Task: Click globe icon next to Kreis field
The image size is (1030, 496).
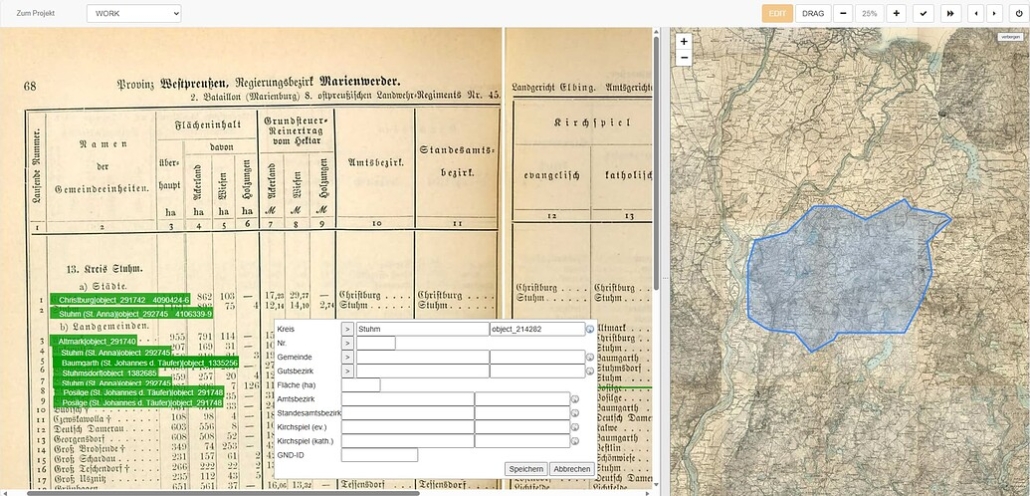Action: tap(590, 329)
